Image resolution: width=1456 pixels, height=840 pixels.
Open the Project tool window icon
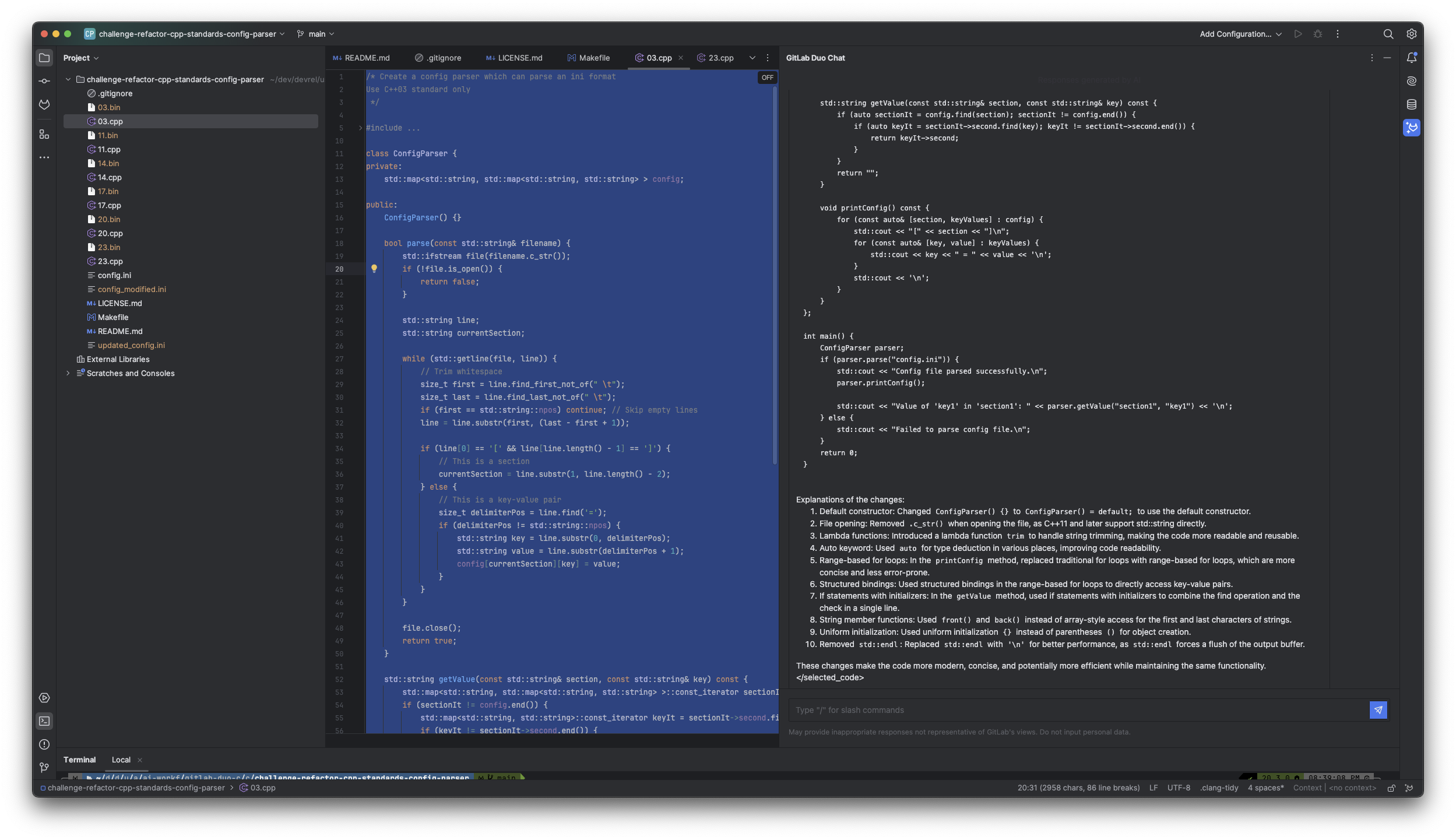coord(44,58)
